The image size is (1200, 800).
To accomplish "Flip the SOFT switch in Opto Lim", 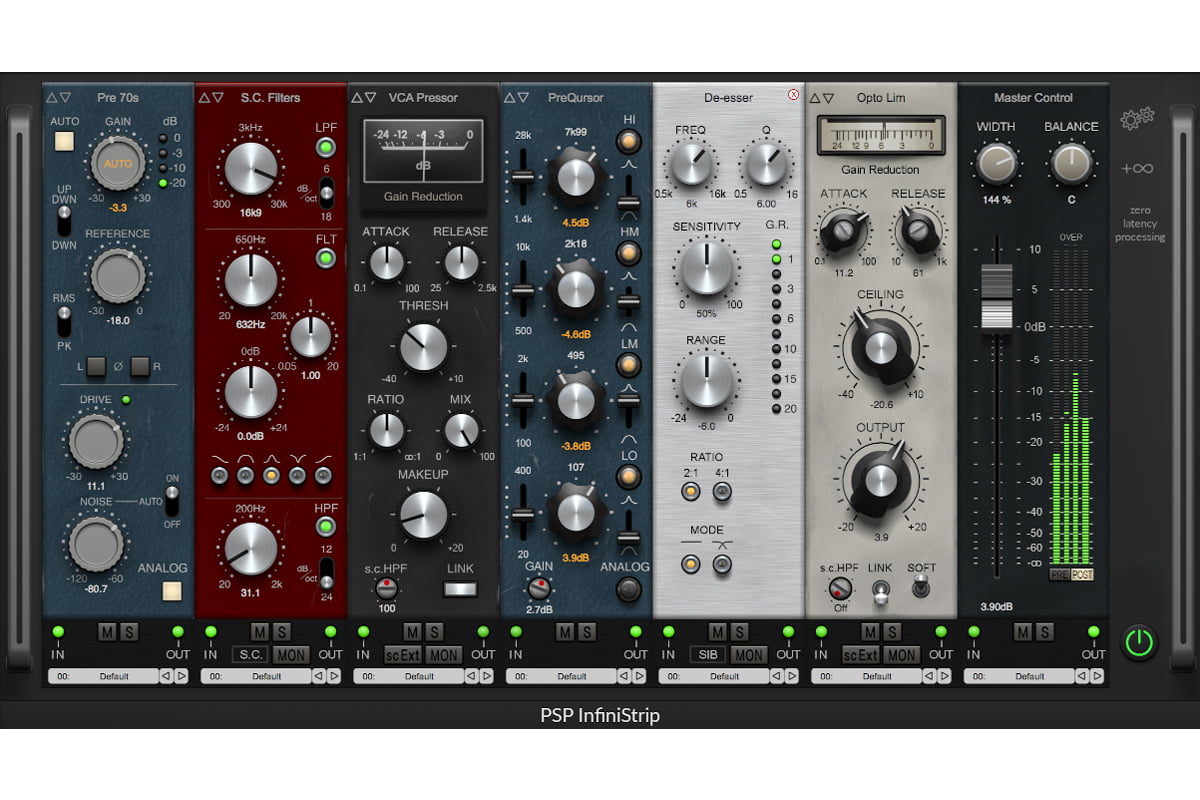I will point(921,587).
